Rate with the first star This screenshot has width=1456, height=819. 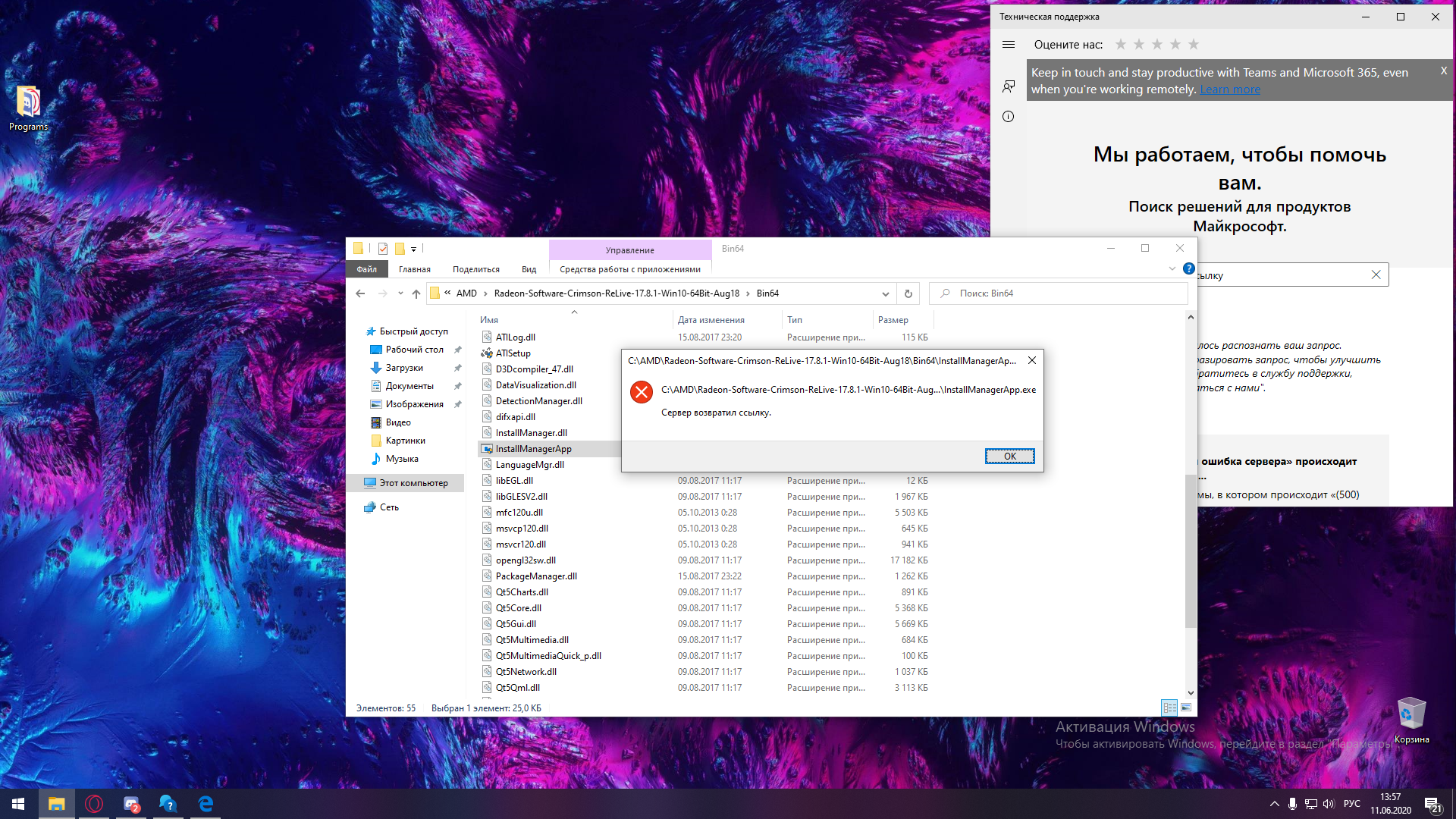point(1120,45)
